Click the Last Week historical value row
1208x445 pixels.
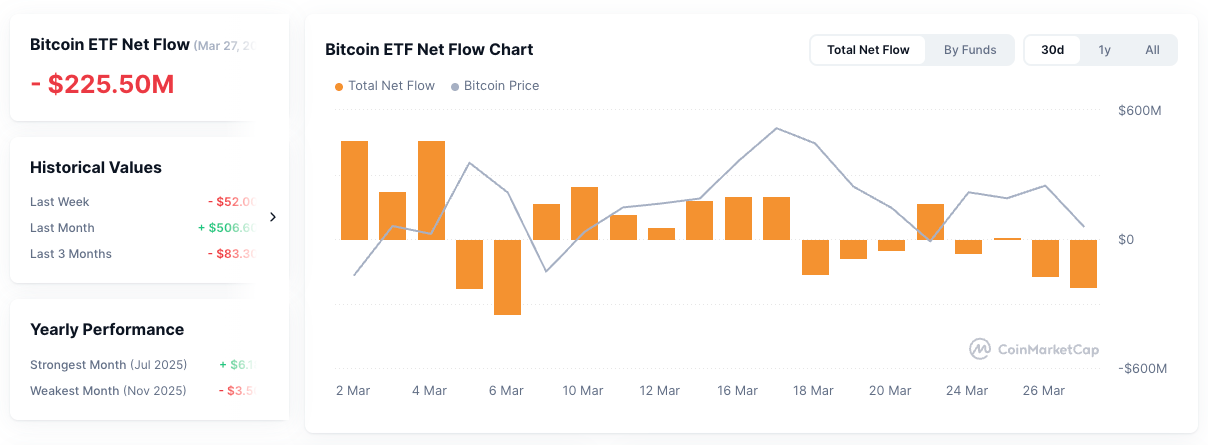tap(140, 202)
